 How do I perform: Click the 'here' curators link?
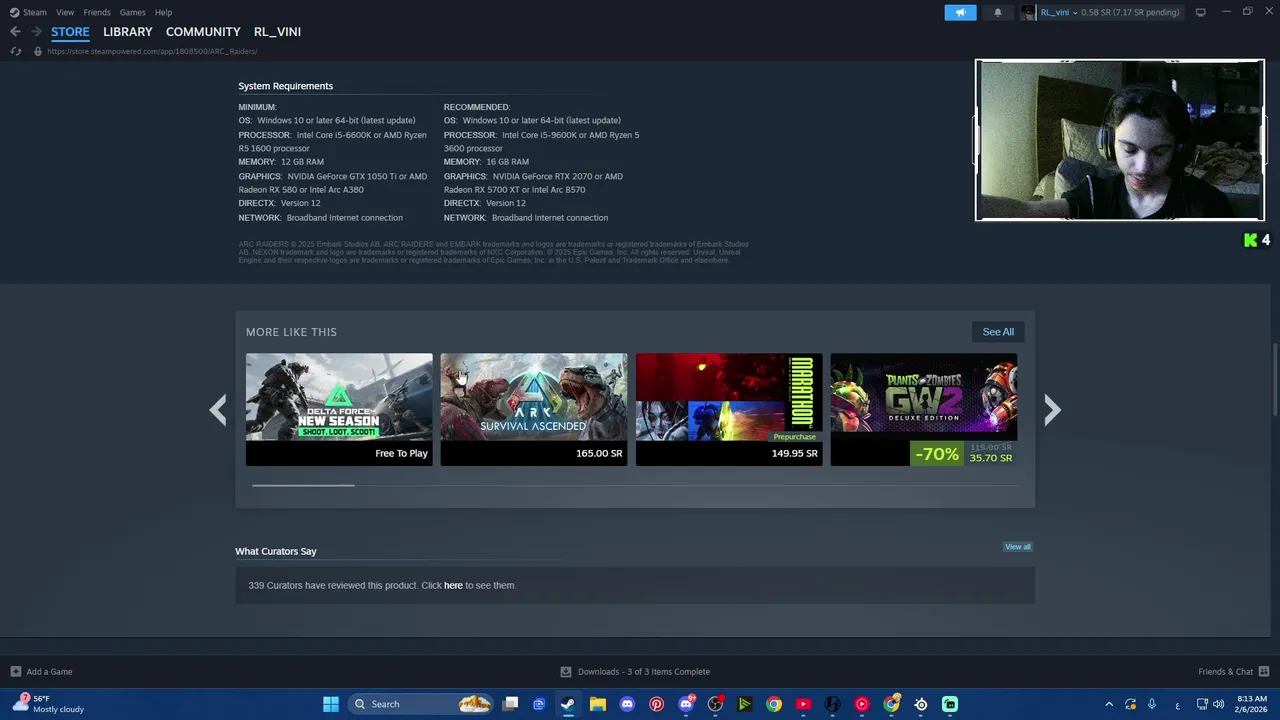click(453, 585)
